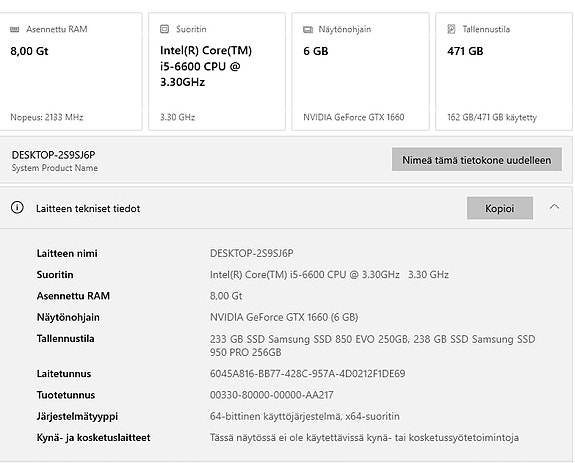This screenshot has height=463, width=575.
Task: Click the processor Suoritin icon
Action: click(165, 29)
